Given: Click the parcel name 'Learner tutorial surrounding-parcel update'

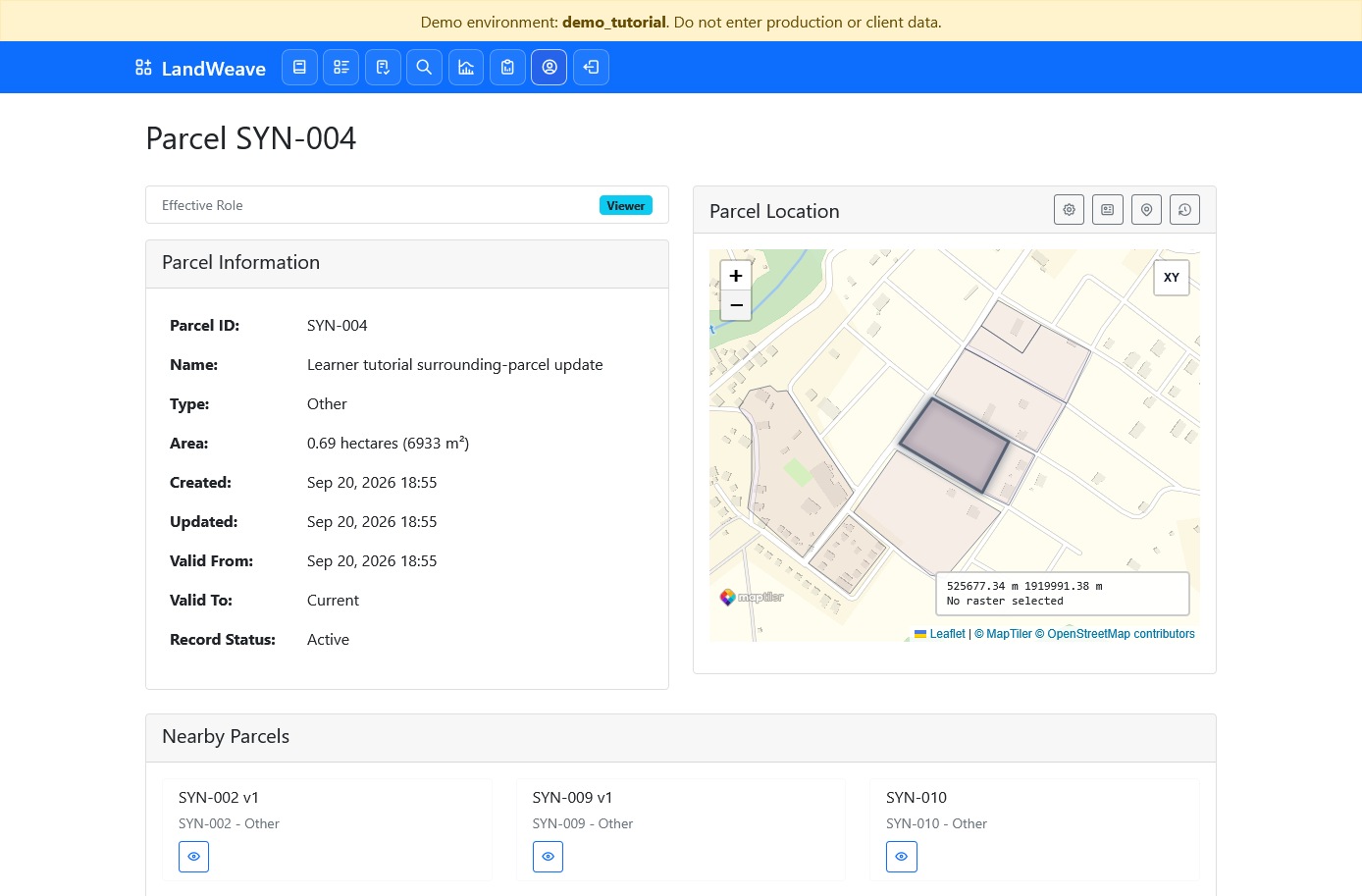Looking at the screenshot, I should [455, 365].
